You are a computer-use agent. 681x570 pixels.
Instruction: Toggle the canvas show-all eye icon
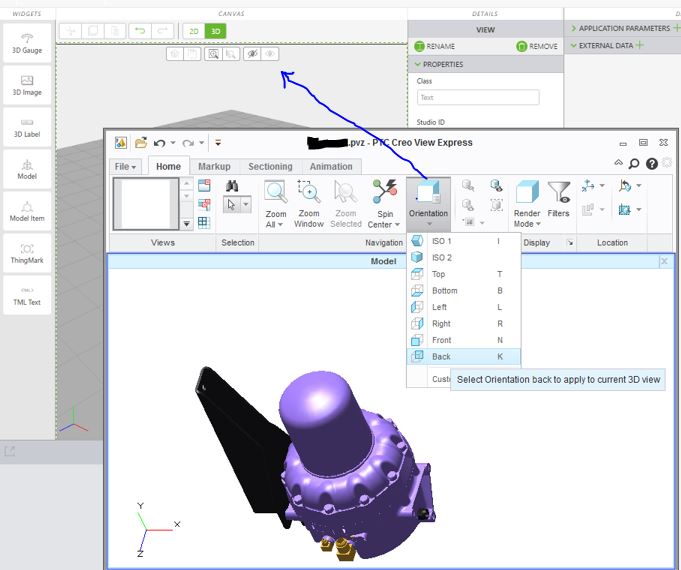point(270,54)
